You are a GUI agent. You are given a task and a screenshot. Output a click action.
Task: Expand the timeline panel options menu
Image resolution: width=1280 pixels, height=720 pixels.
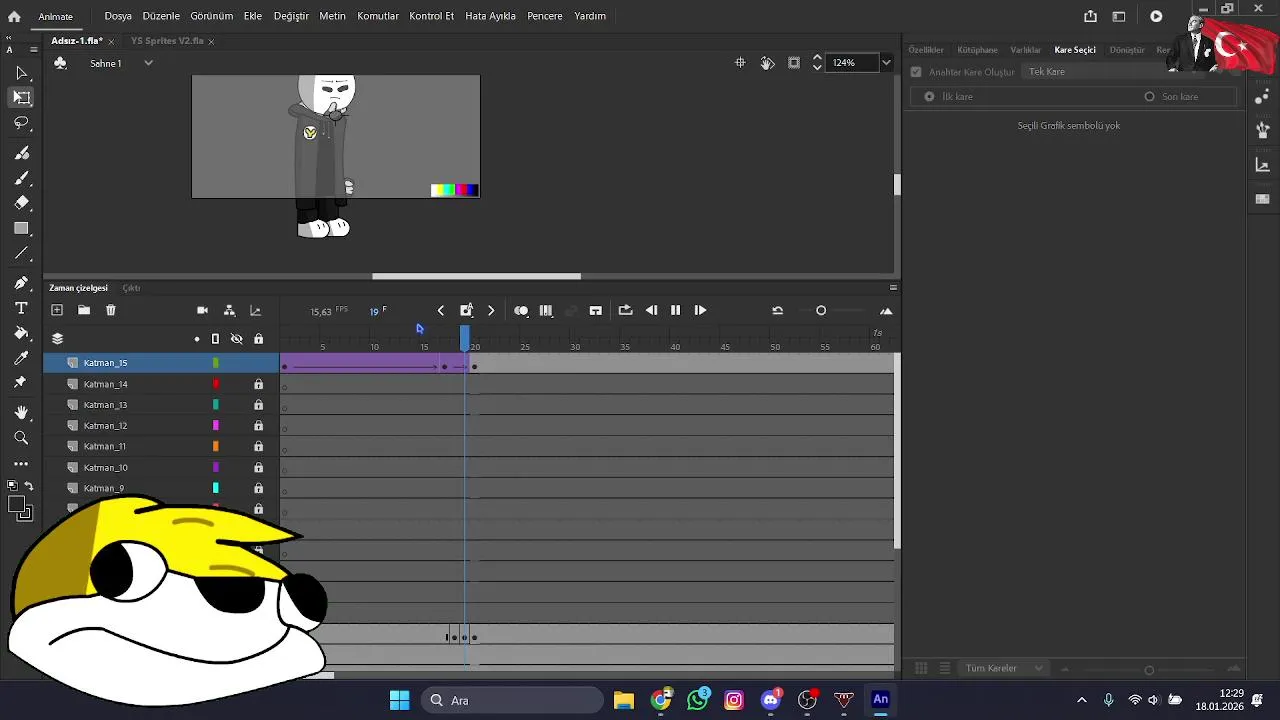893,288
